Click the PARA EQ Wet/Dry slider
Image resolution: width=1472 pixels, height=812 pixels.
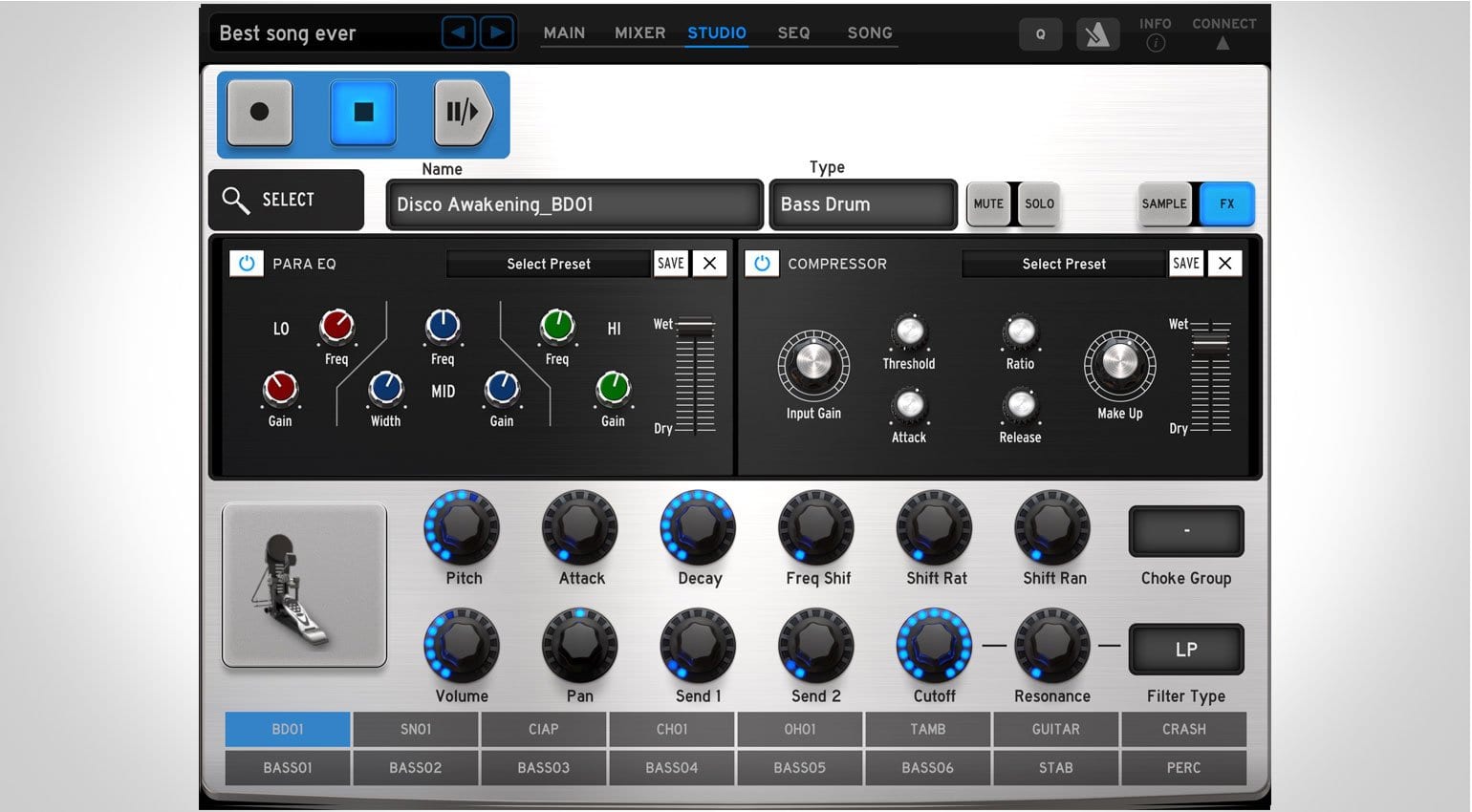(695, 376)
